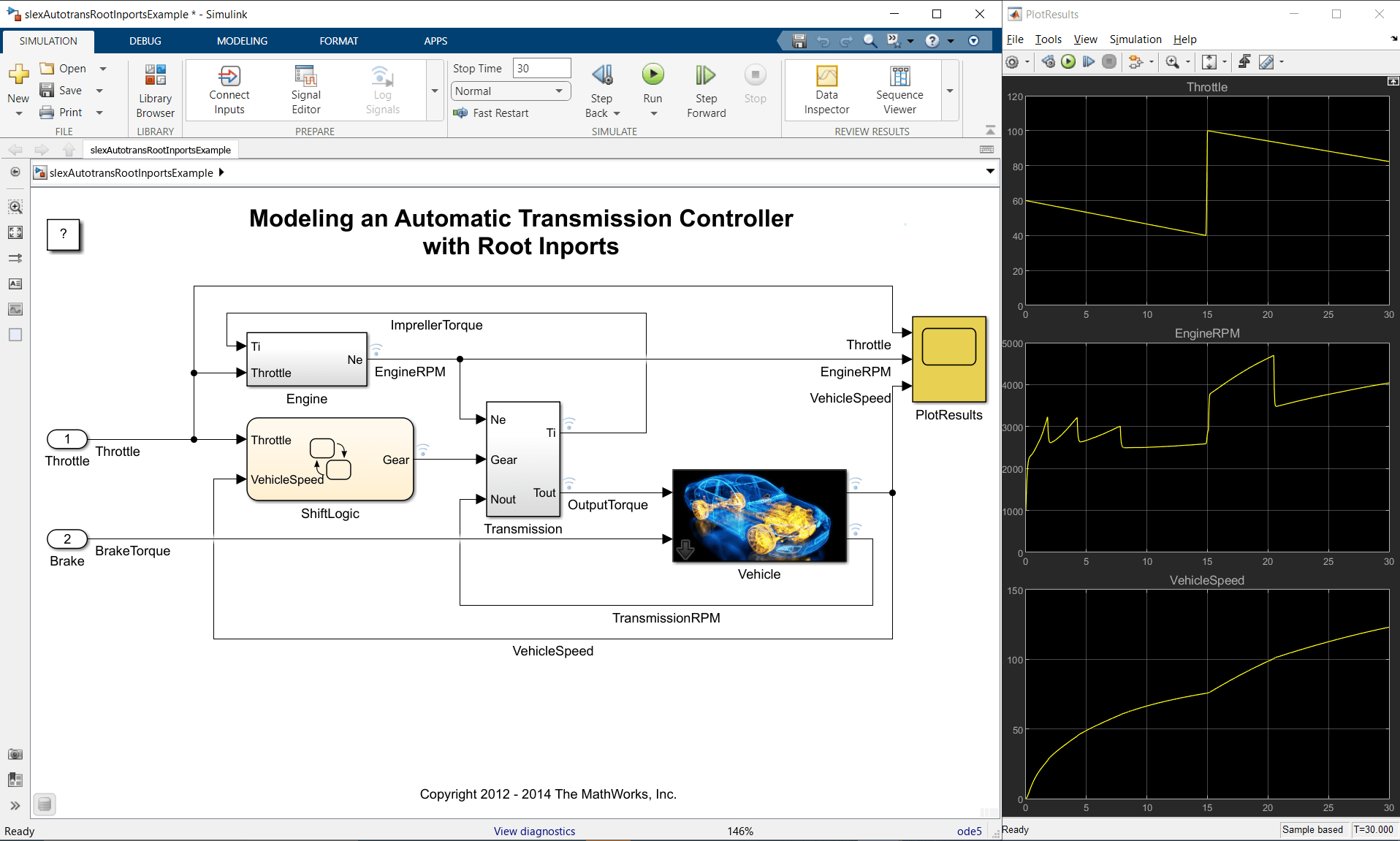The image size is (1400, 841).
Task: Open the simulation mode Normal dropdown
Action: [x=509, y=91]
